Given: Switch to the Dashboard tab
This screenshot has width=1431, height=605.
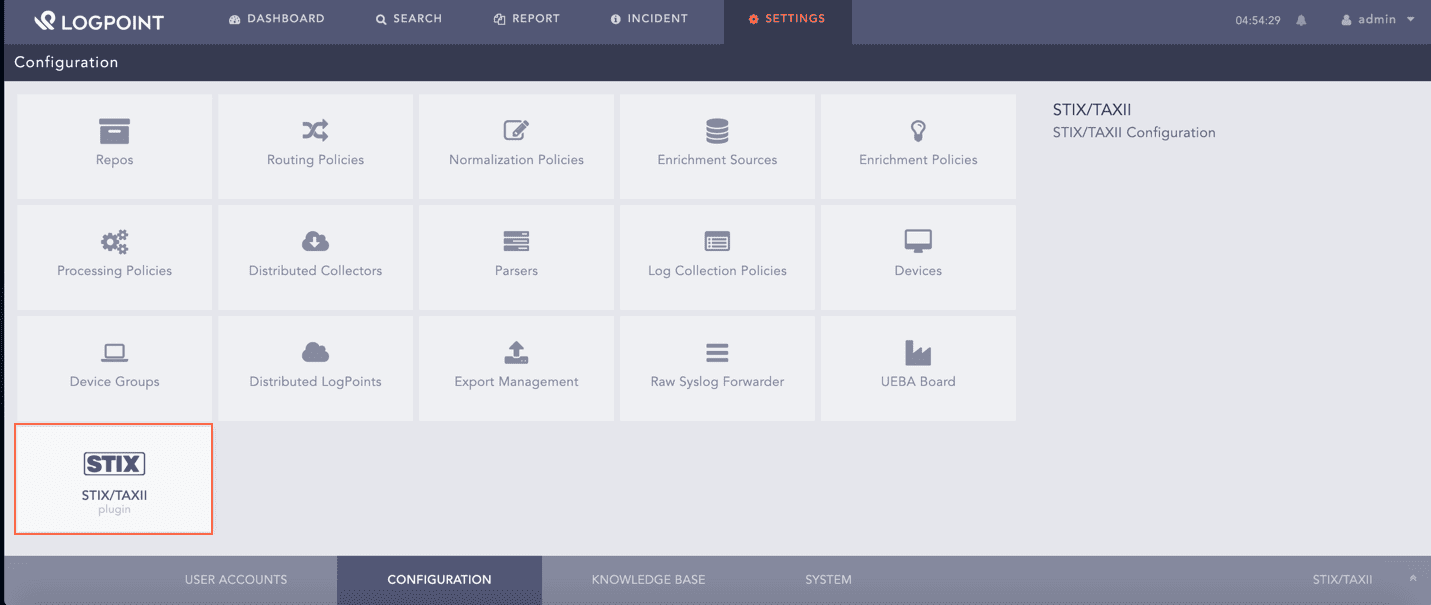Looking at the screenshot, I should tap(277, 19).
